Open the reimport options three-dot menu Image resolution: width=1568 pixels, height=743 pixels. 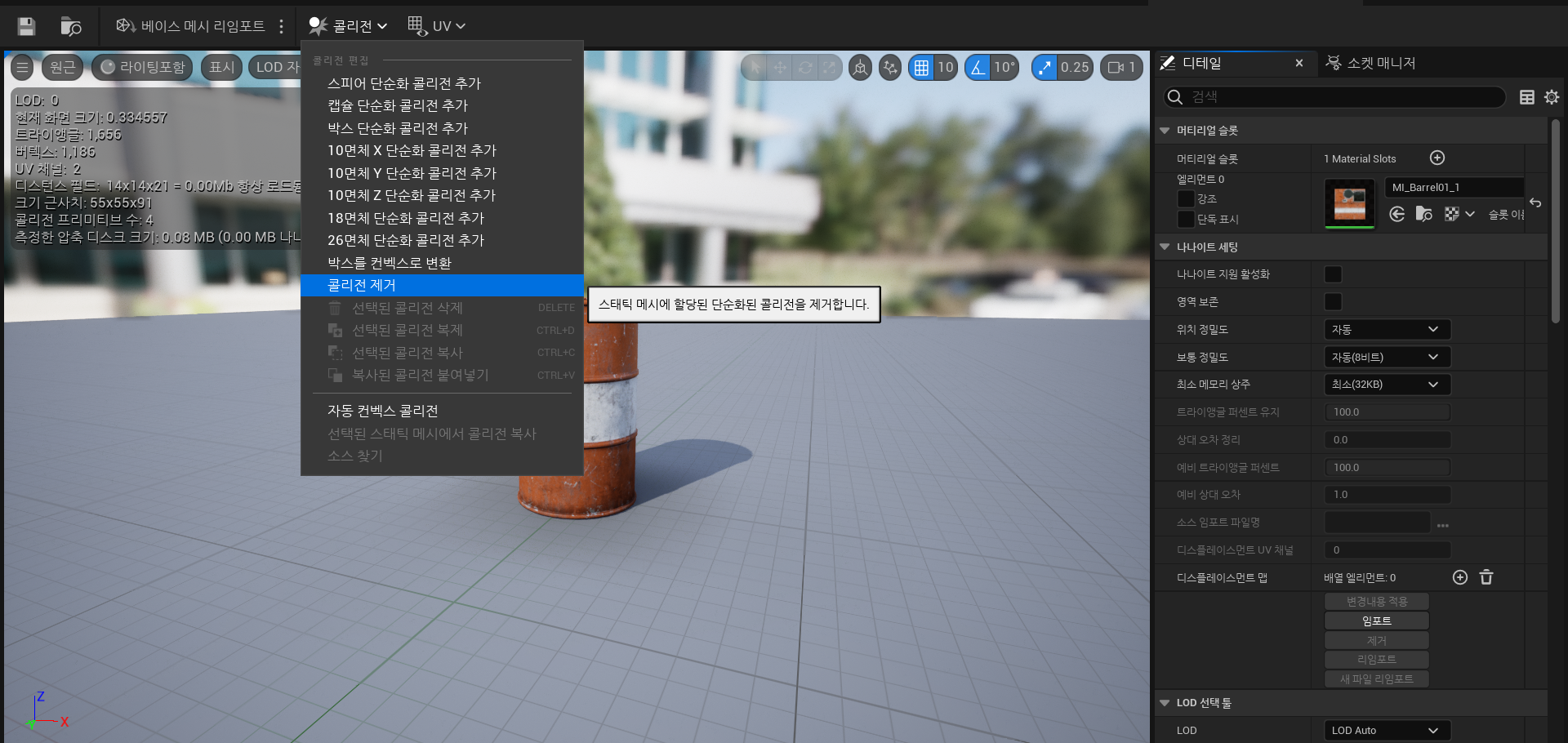tap(281, 26)
